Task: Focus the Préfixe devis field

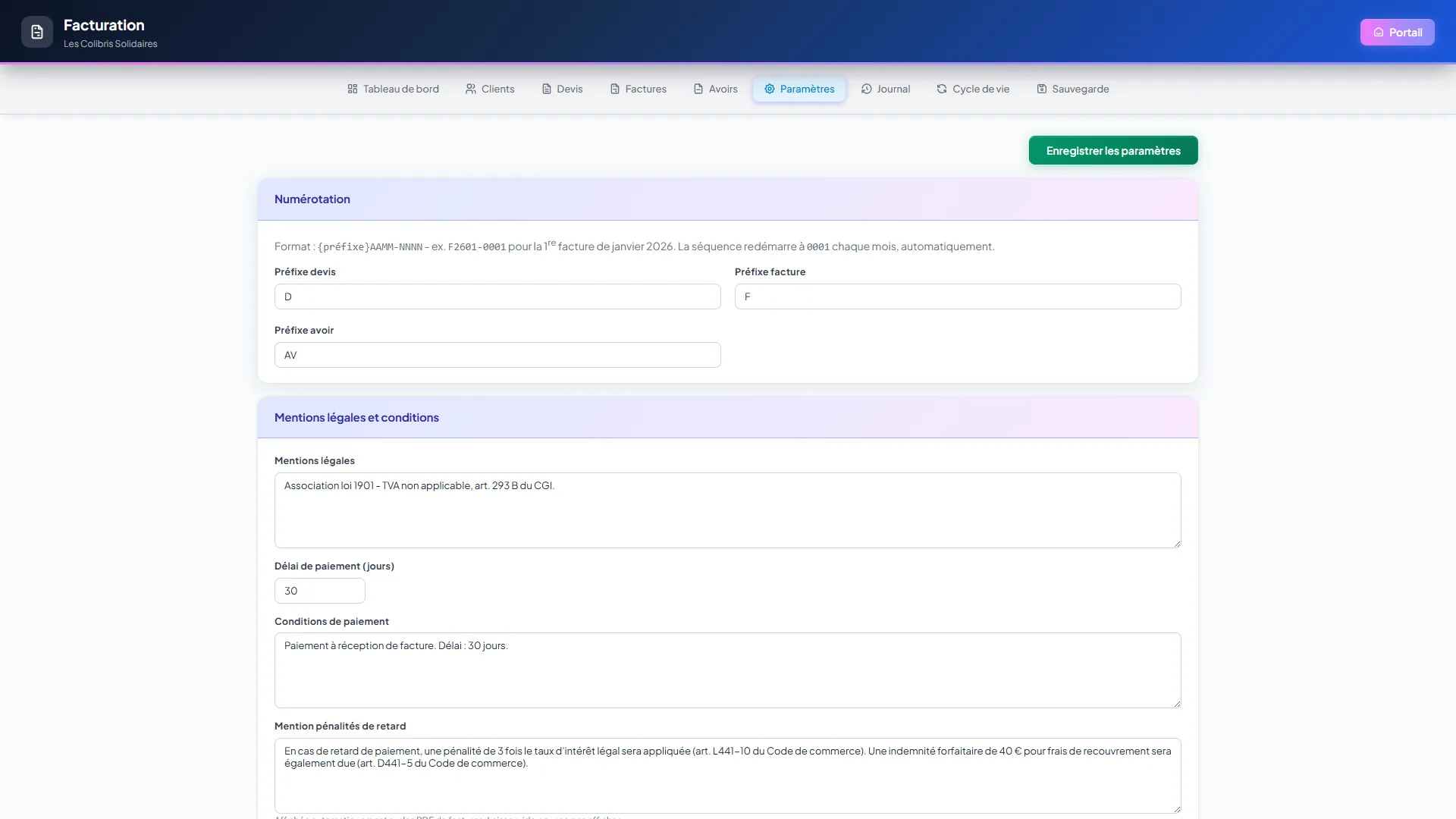Action: click(497, 297)
